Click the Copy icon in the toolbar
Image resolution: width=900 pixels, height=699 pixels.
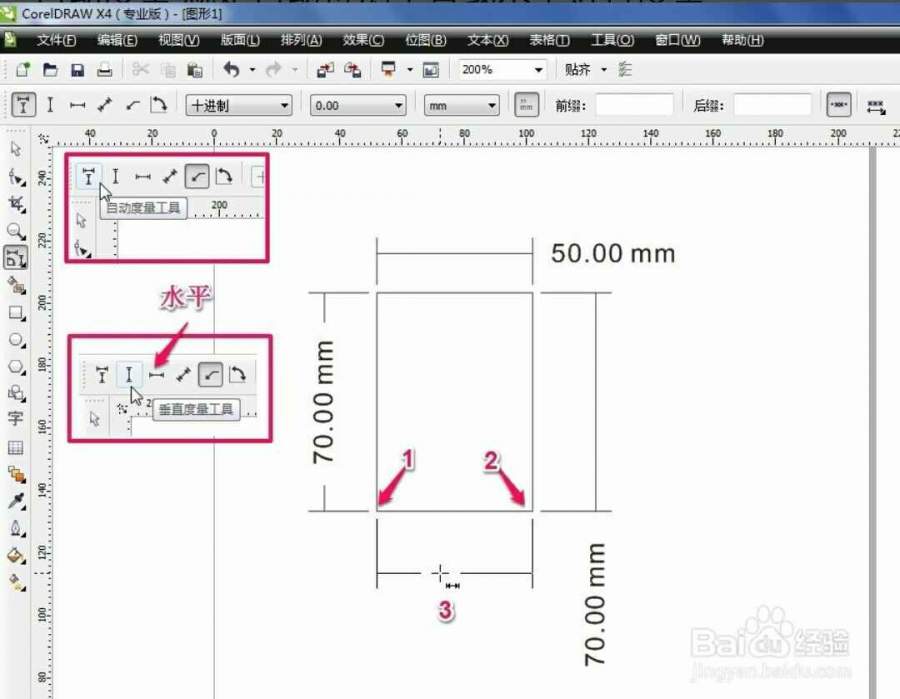point(168,70)
